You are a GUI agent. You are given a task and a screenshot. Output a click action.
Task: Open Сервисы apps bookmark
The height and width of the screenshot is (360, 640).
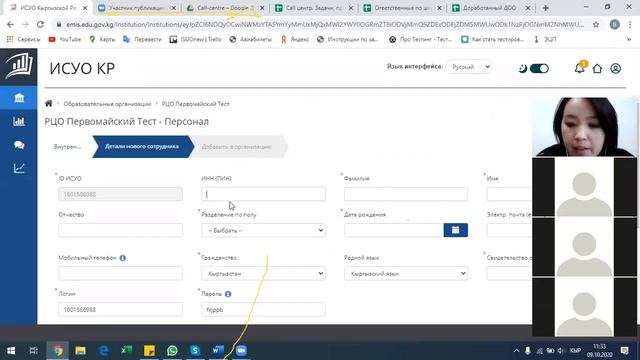[23, 40]
